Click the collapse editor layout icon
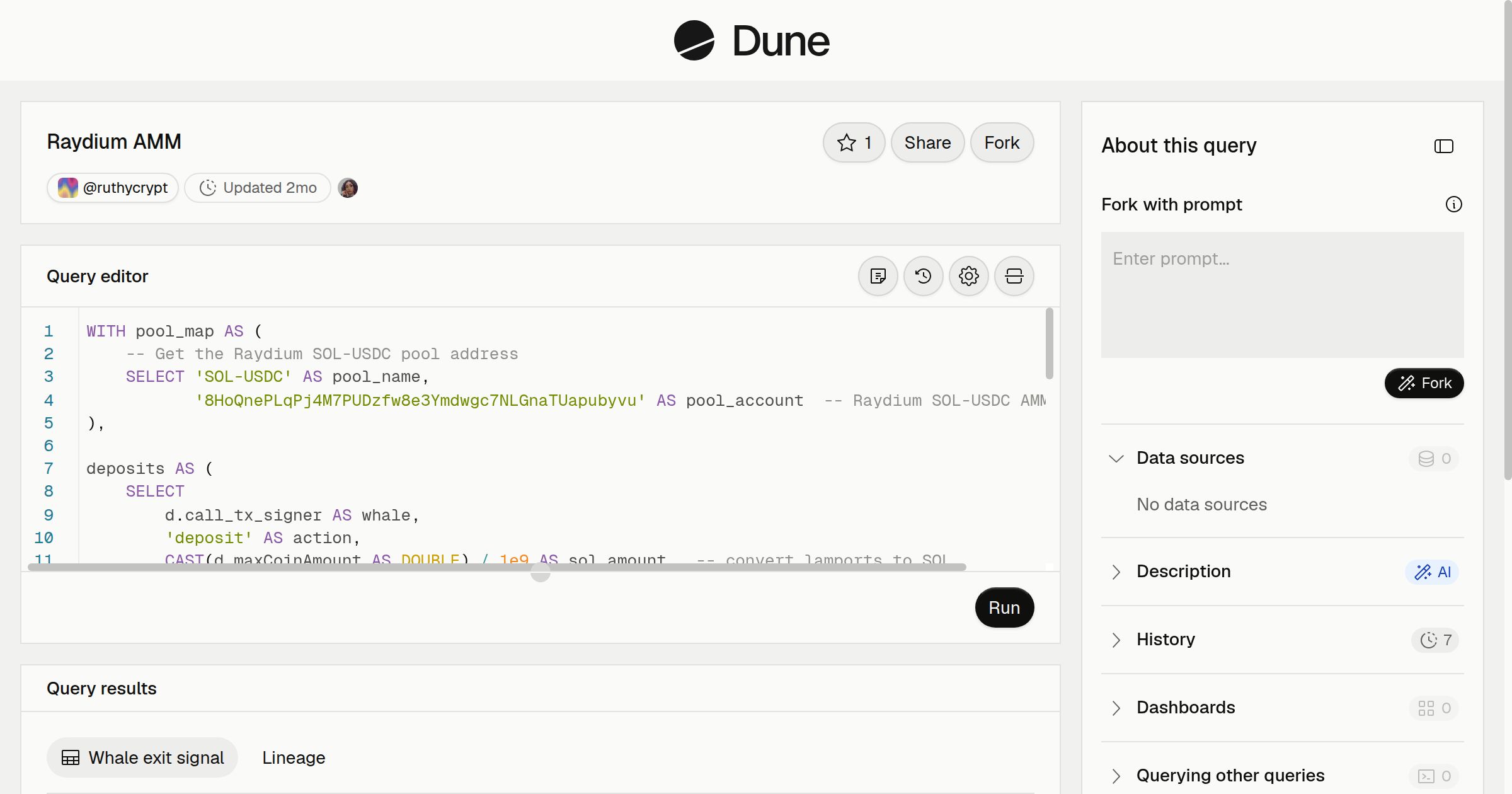Screen dimensions: 1512x794 [1014, 276]
